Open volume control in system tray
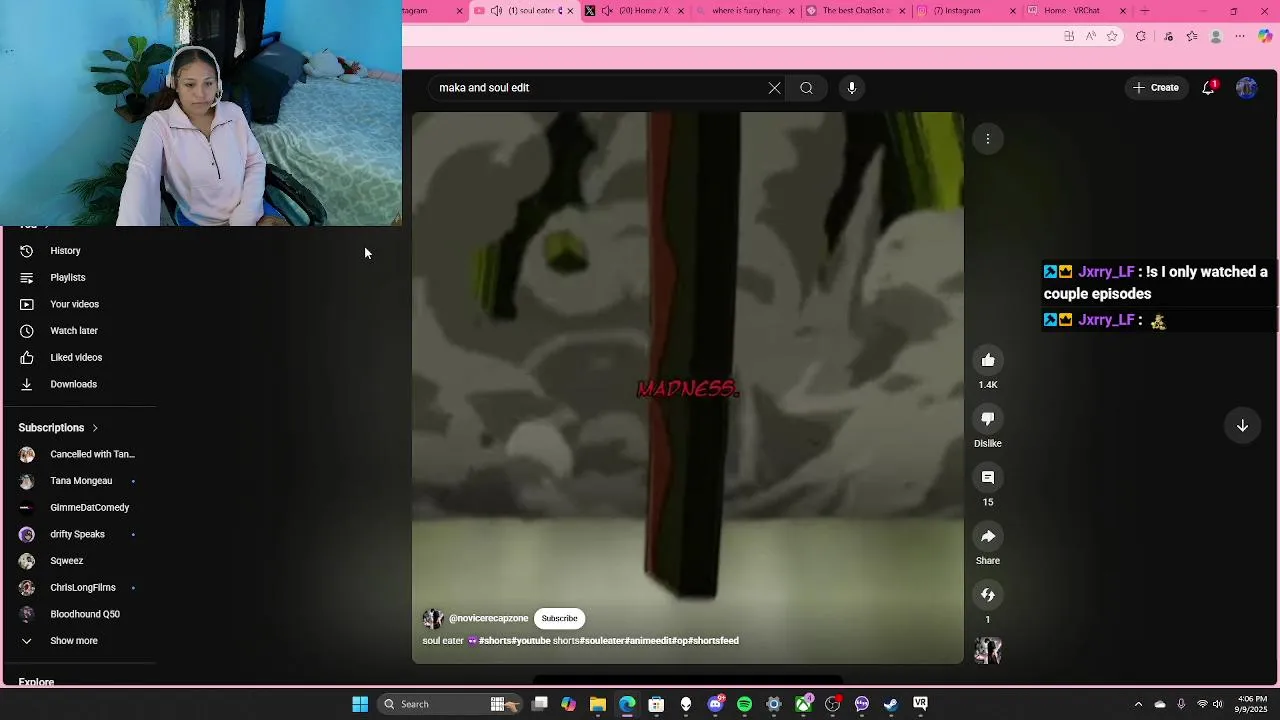Screen dimensions: 1280x720 [1218, 704]
